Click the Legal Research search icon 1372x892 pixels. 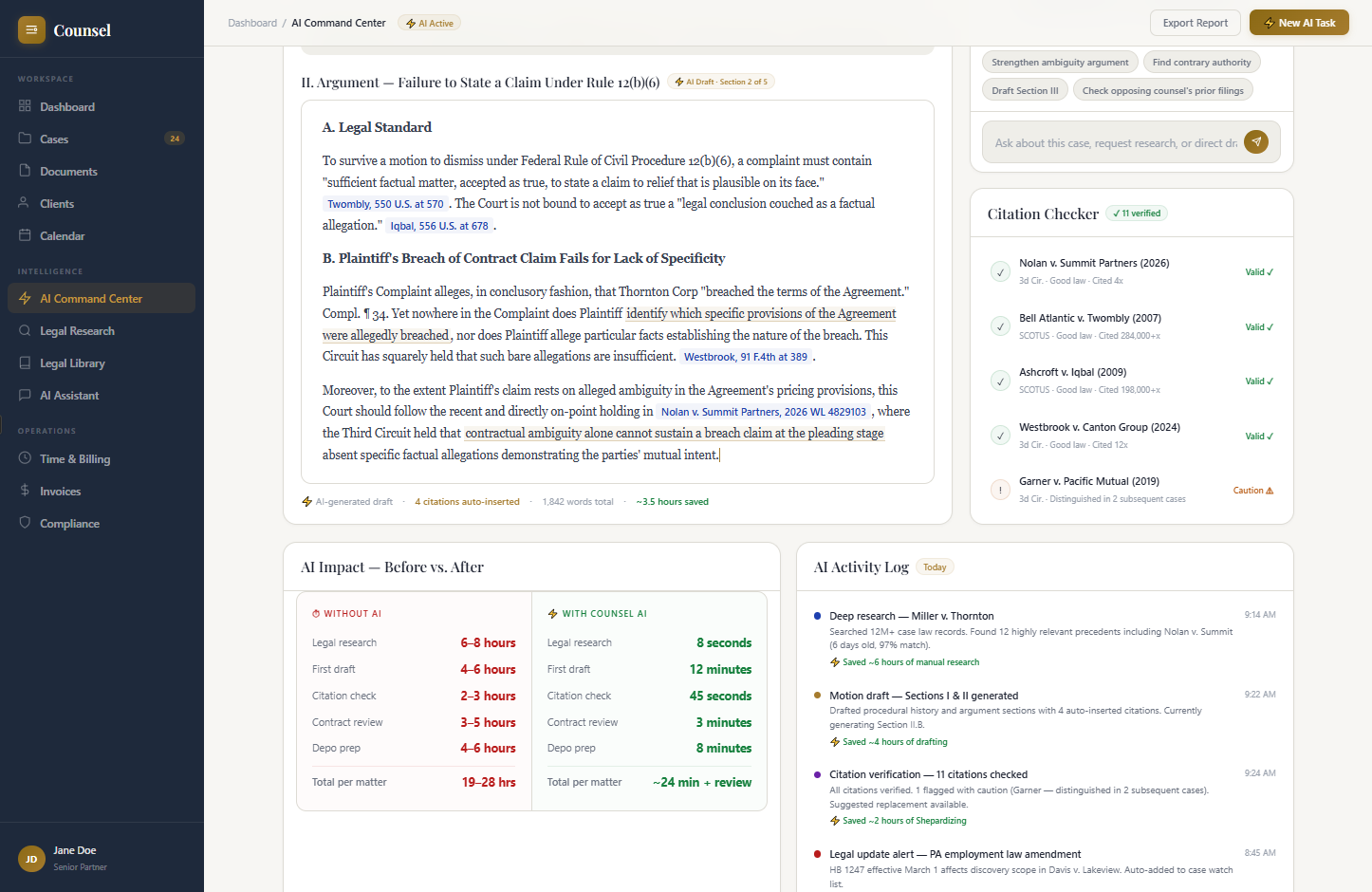click(25, 330)
